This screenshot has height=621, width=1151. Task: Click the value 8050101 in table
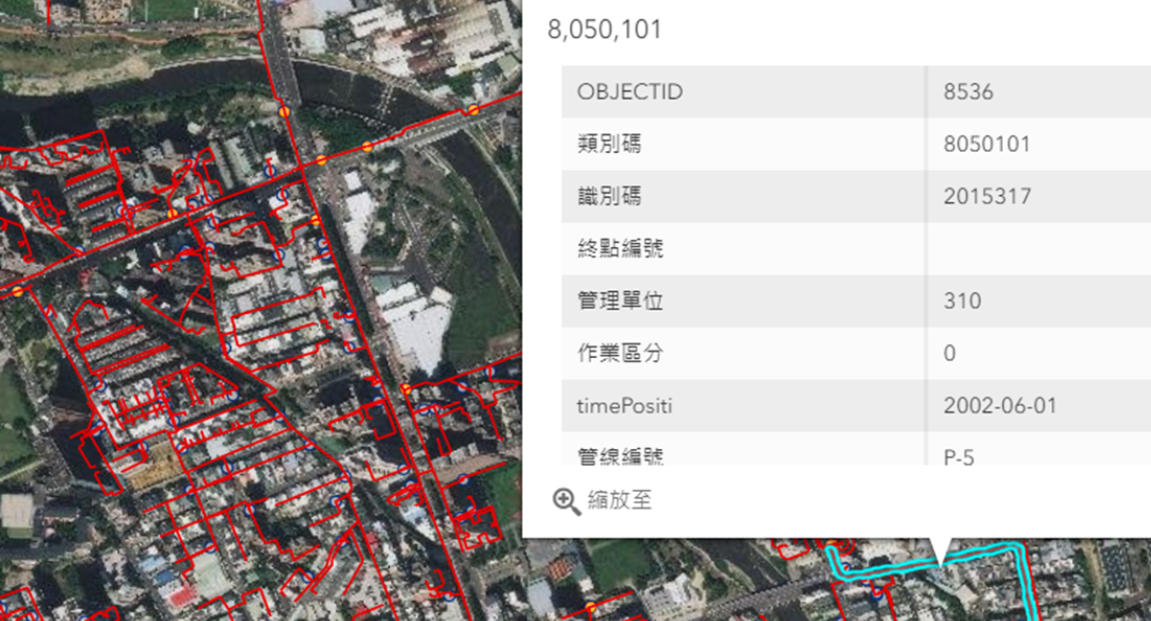986,144
